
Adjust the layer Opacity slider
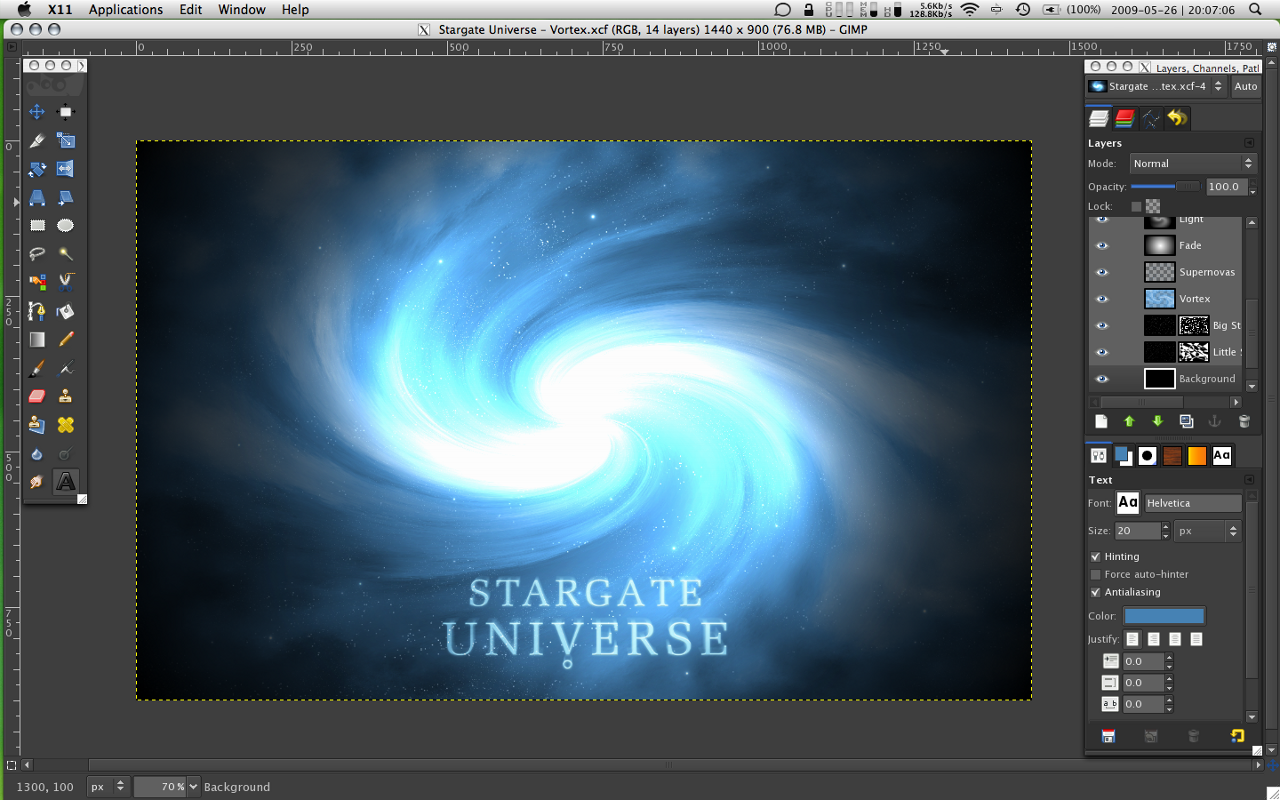tap(1167, 187)
